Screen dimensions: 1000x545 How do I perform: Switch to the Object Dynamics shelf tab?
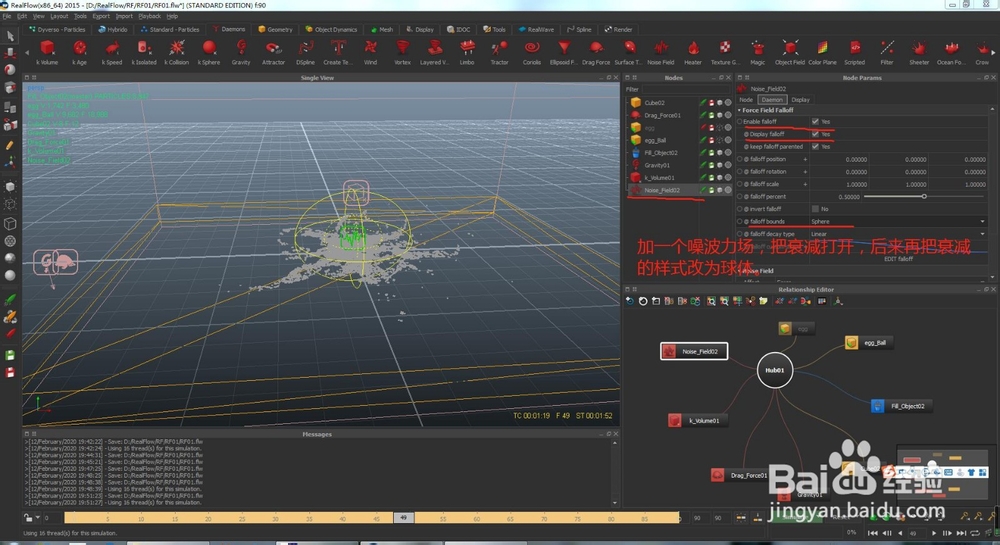click(331, 29)
